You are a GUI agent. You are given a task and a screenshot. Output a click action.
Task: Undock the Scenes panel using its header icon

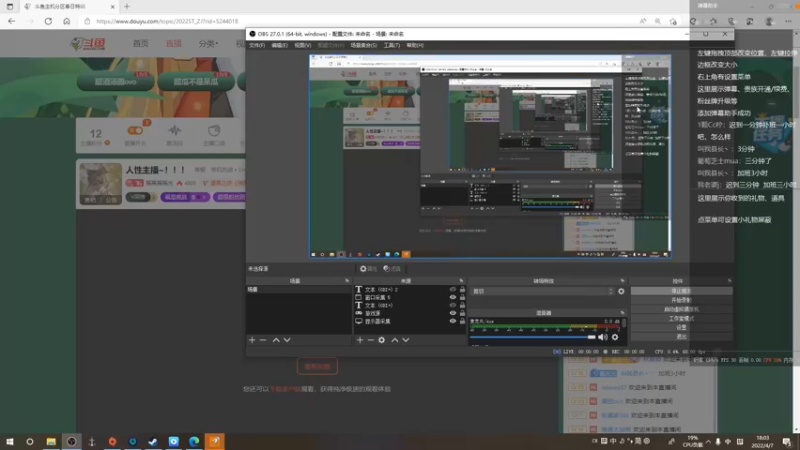tap(347, 281)
